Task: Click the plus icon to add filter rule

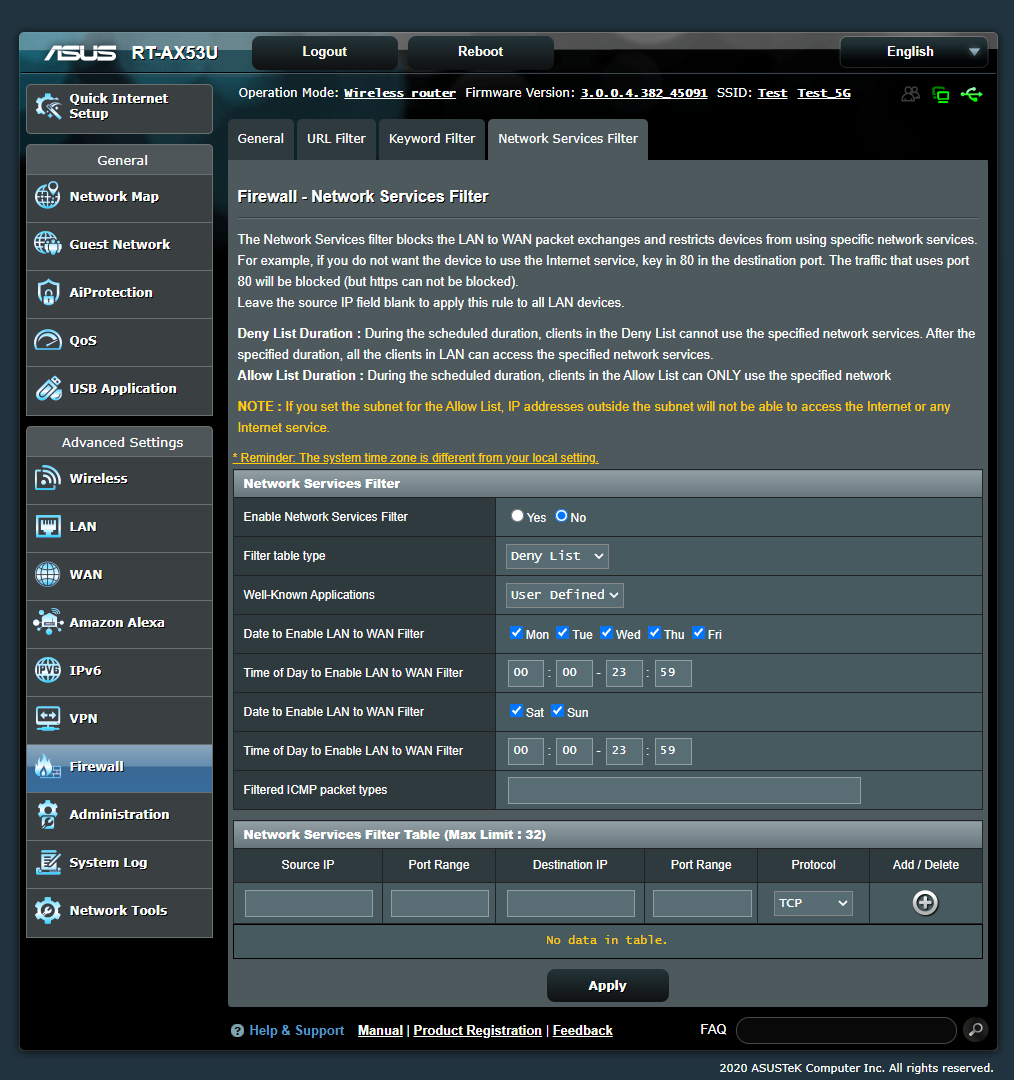Action: (924, 902)
